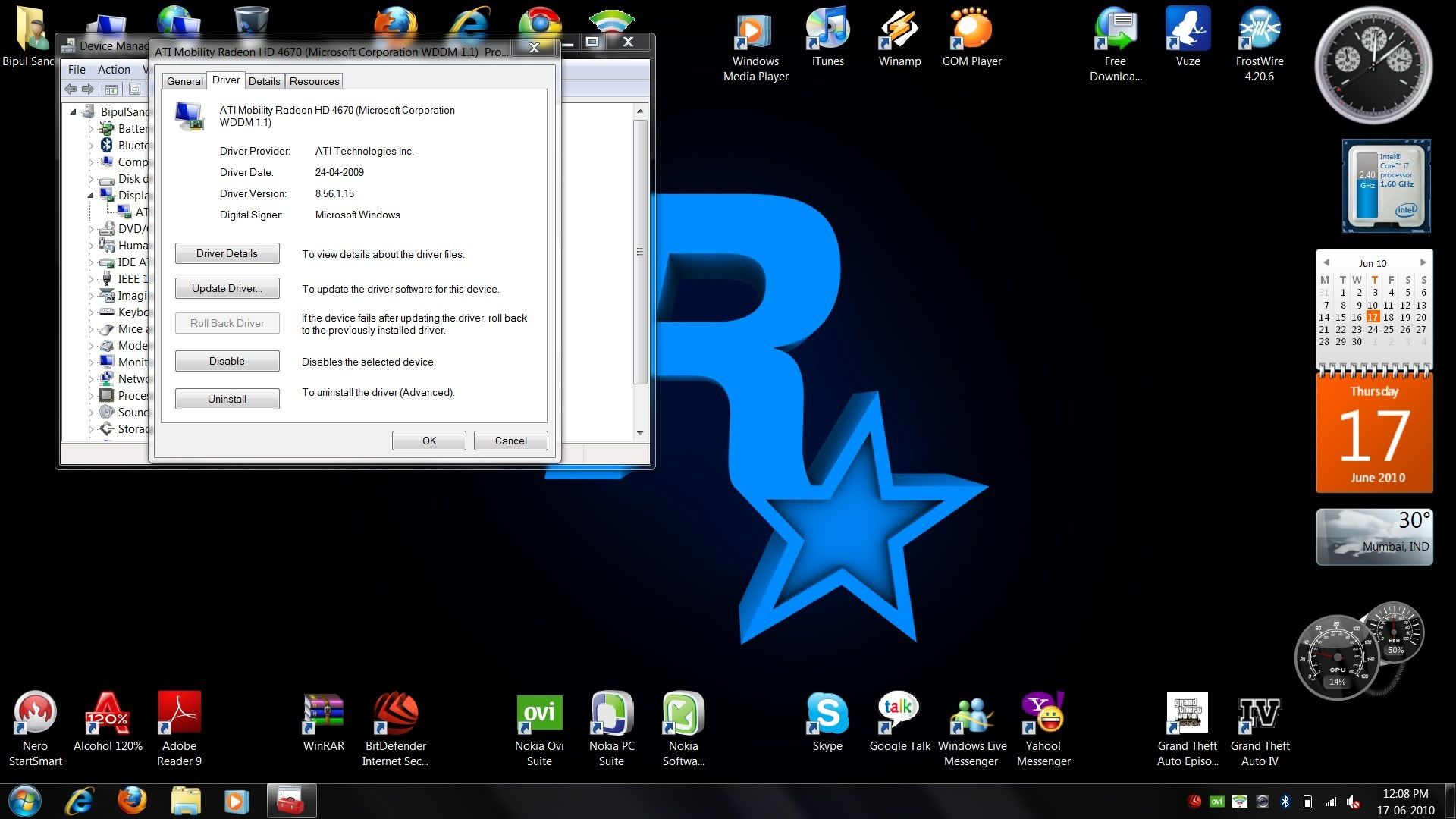Click the Device Manager vertical scrollbar thumb
1456x819 pixels.
[x=640, y=251]
